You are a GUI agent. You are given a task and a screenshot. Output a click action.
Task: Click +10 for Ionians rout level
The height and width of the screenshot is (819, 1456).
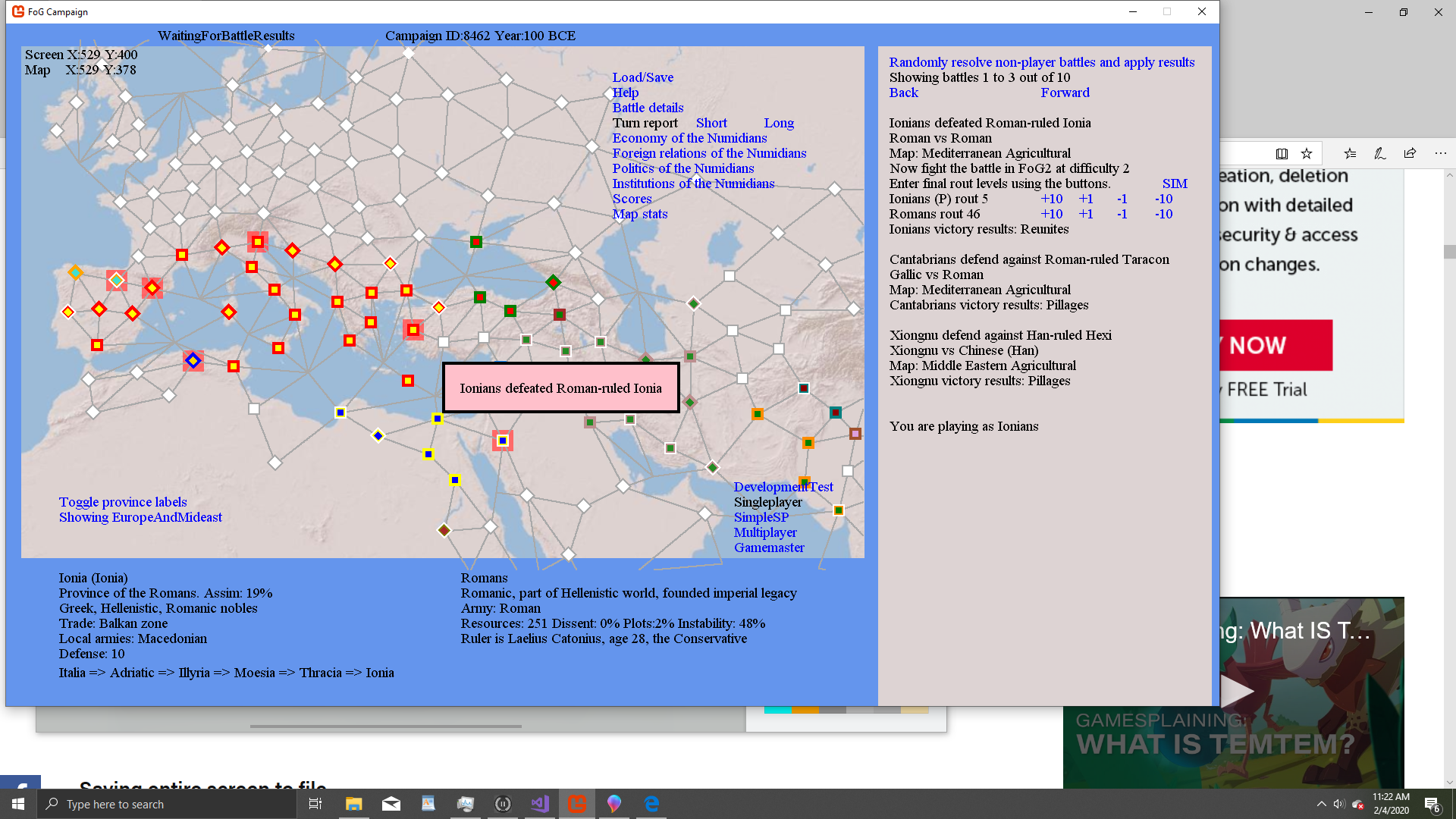pyautogui.click(x=1051, y=199)
